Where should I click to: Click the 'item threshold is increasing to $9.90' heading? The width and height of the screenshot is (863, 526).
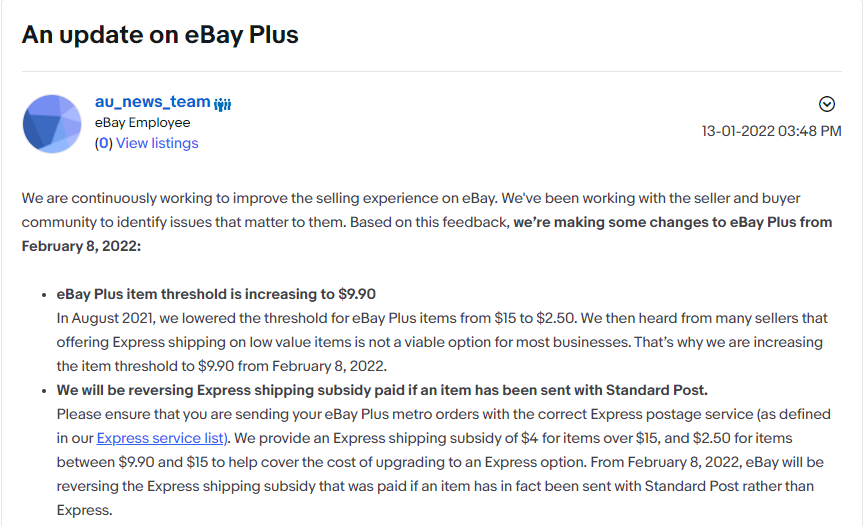click(216, 294)
